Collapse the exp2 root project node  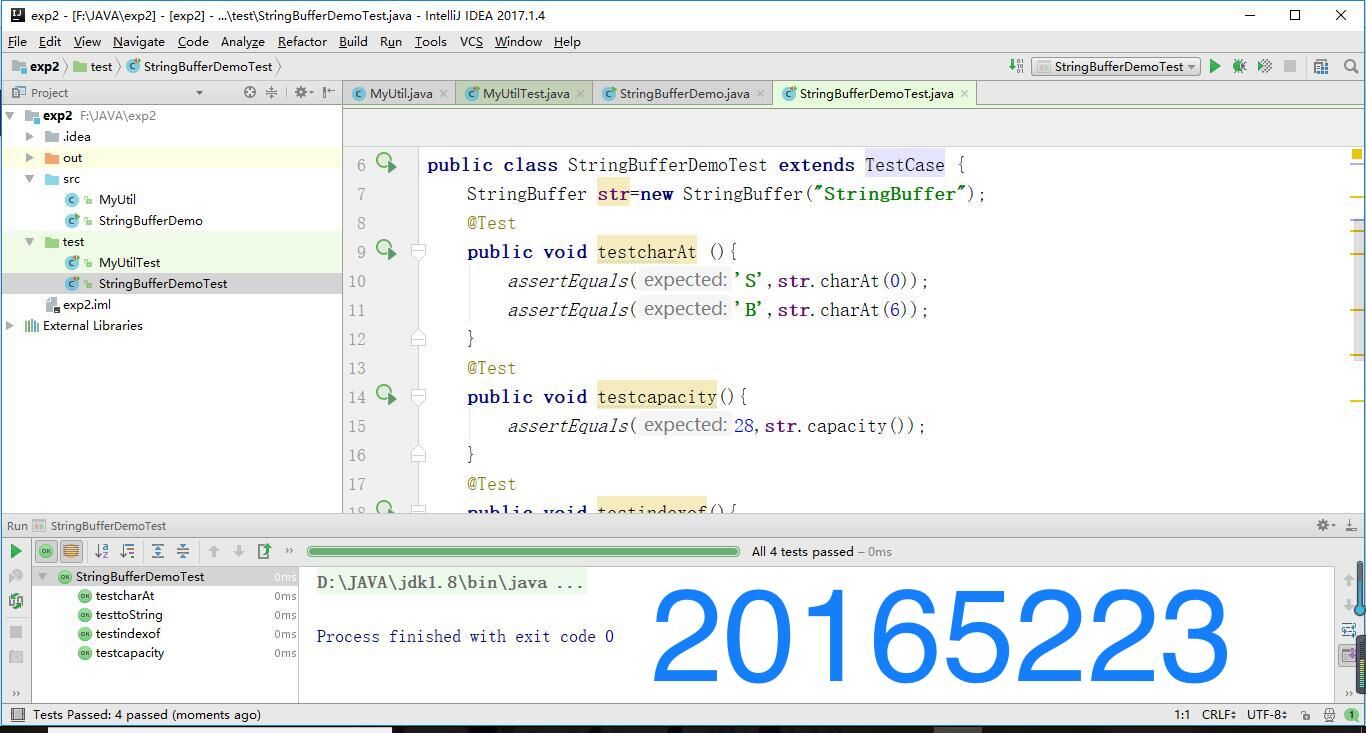point(10,116)
